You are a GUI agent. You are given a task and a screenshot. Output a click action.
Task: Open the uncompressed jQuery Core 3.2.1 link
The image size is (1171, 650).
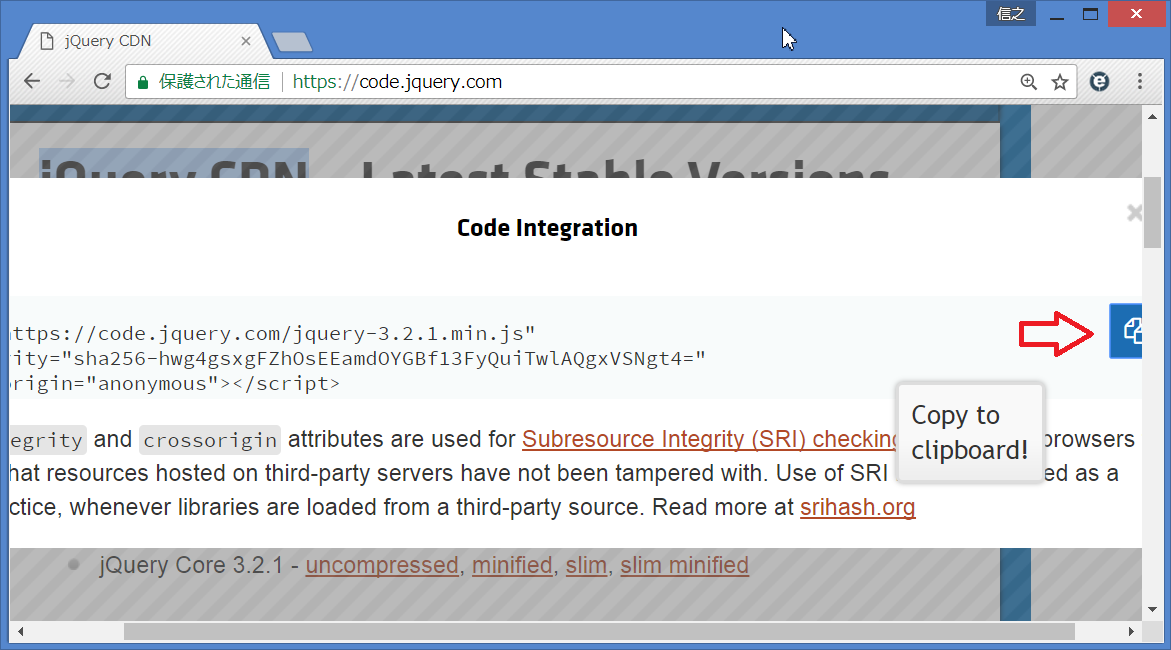point(382,565)
